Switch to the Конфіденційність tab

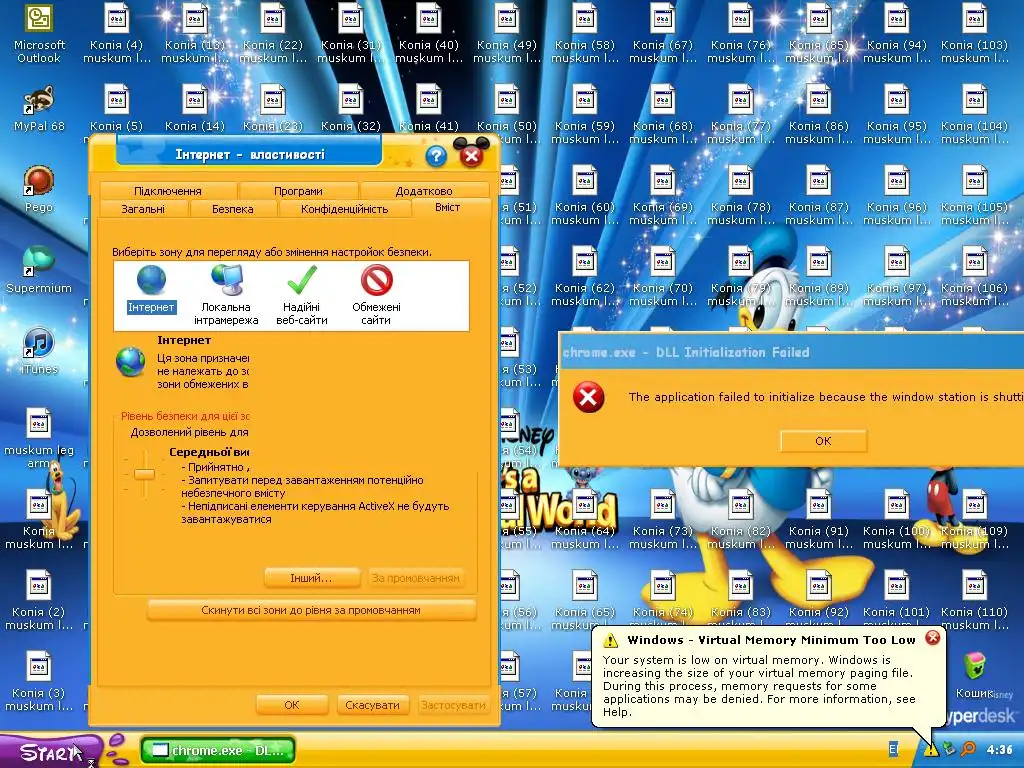(344, 209)
